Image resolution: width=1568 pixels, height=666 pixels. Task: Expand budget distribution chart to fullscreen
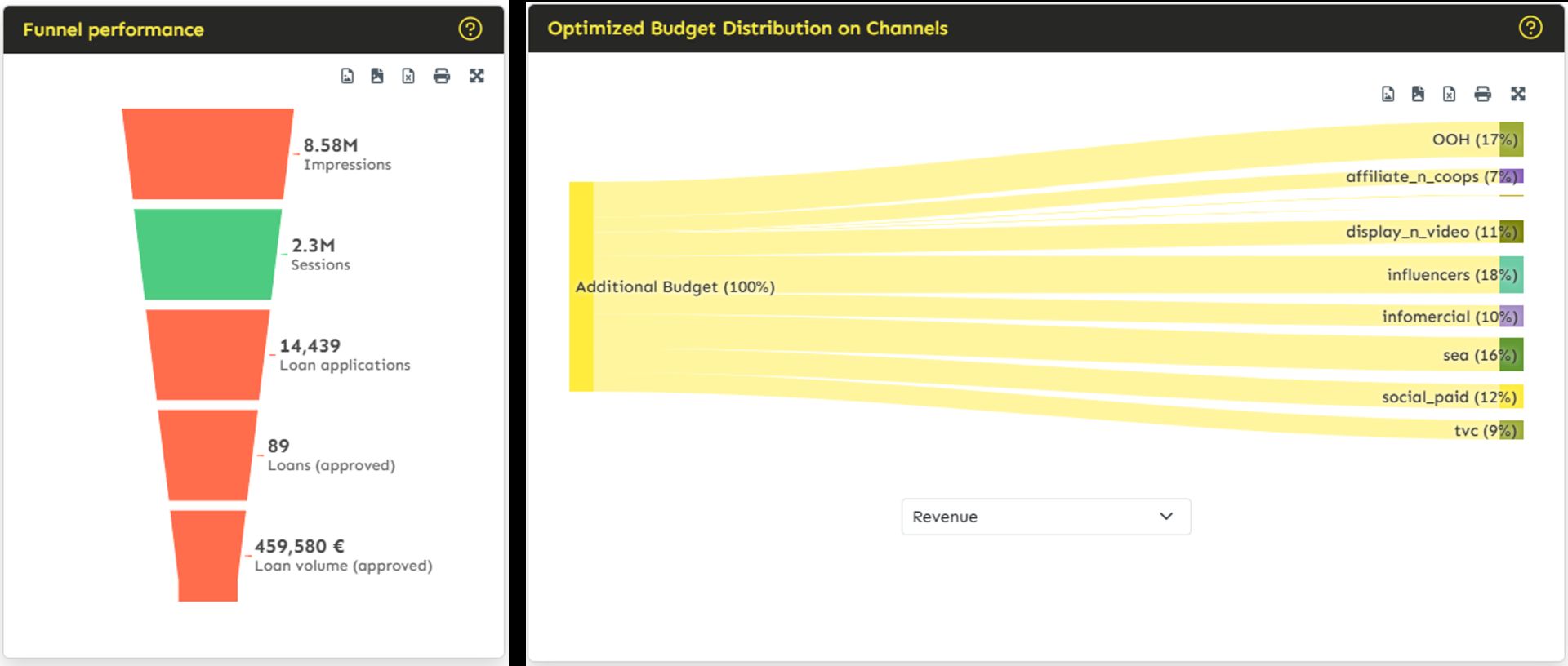[x=1517, y=94]
